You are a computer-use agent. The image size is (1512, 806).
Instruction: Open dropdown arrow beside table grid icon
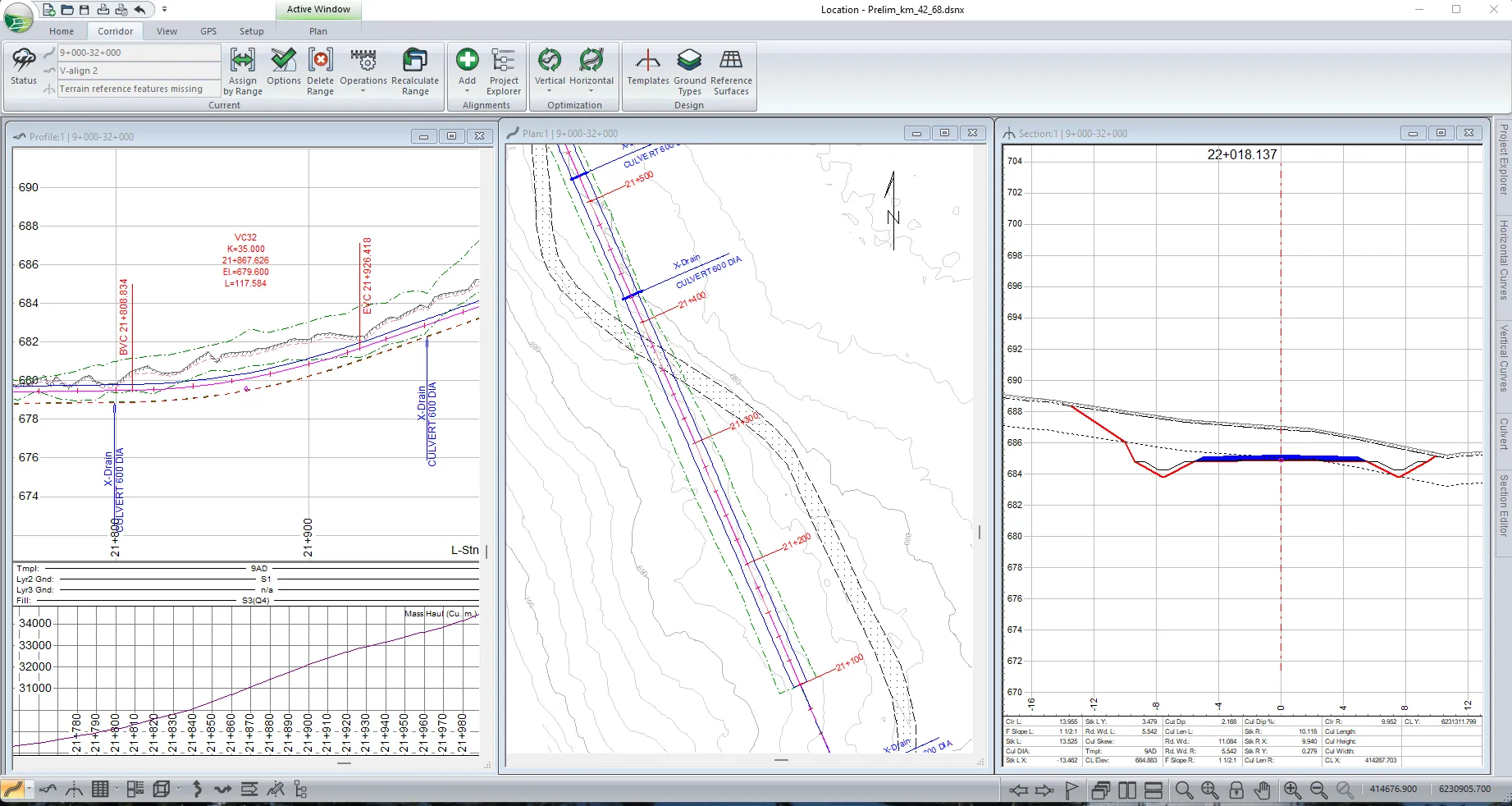coord(116,790)
